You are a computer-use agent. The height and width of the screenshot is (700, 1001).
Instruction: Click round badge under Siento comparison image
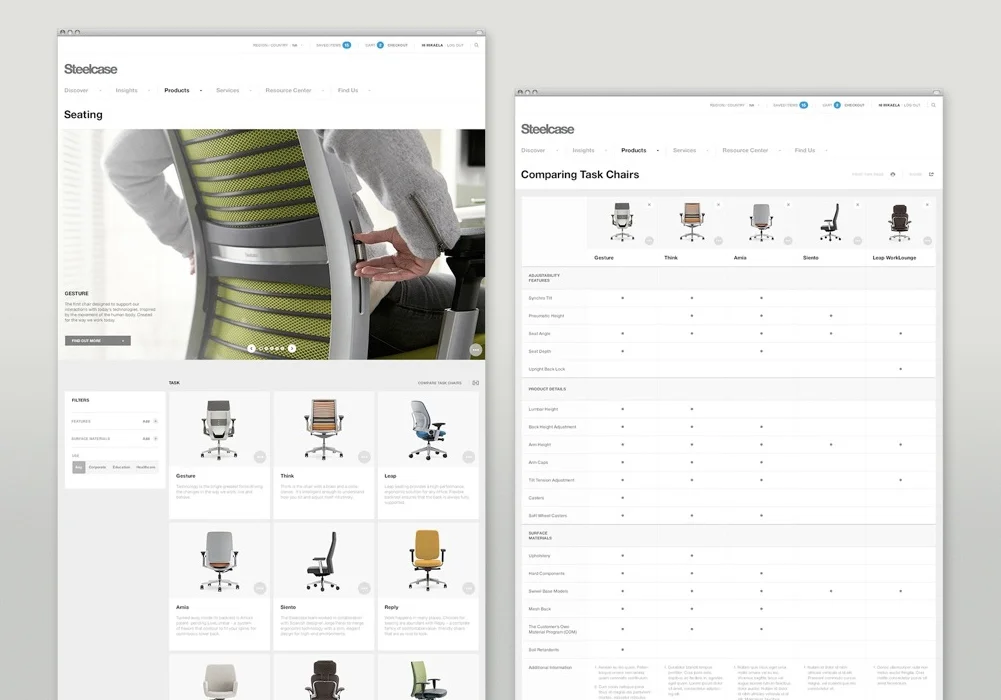tap(857, 241)
